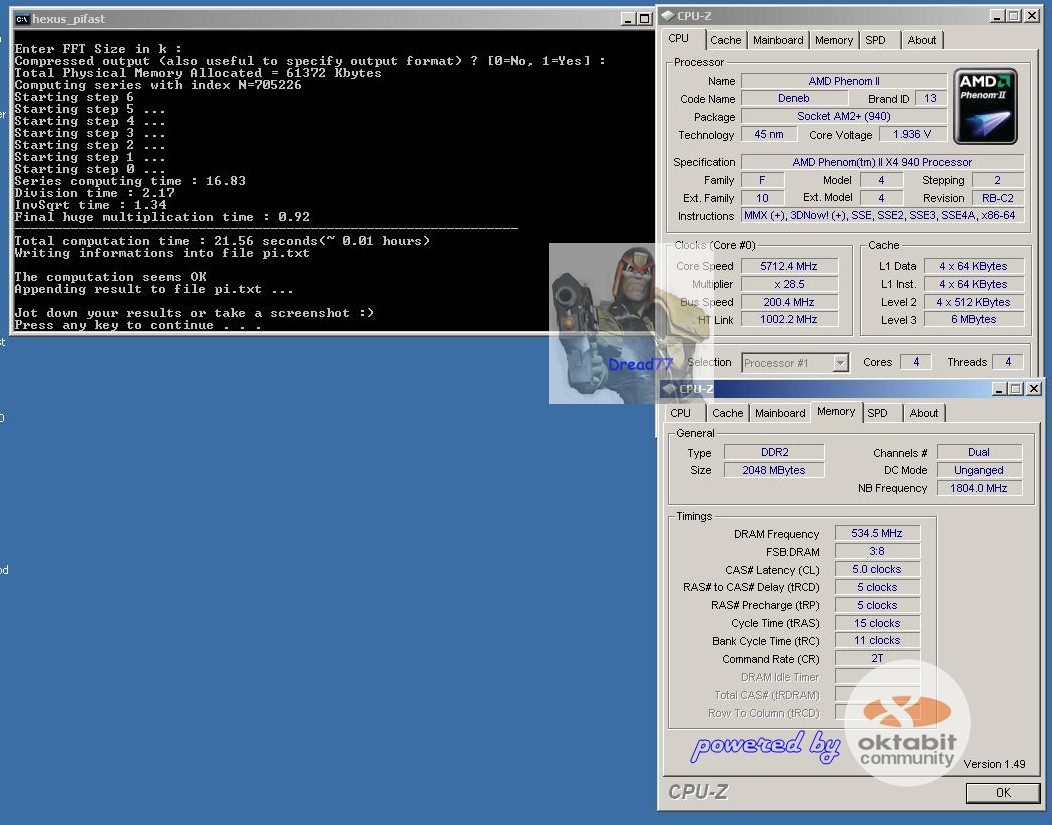
Task: Click the Core Voltage value 1.936 V
Action: [x=912, y=134]
